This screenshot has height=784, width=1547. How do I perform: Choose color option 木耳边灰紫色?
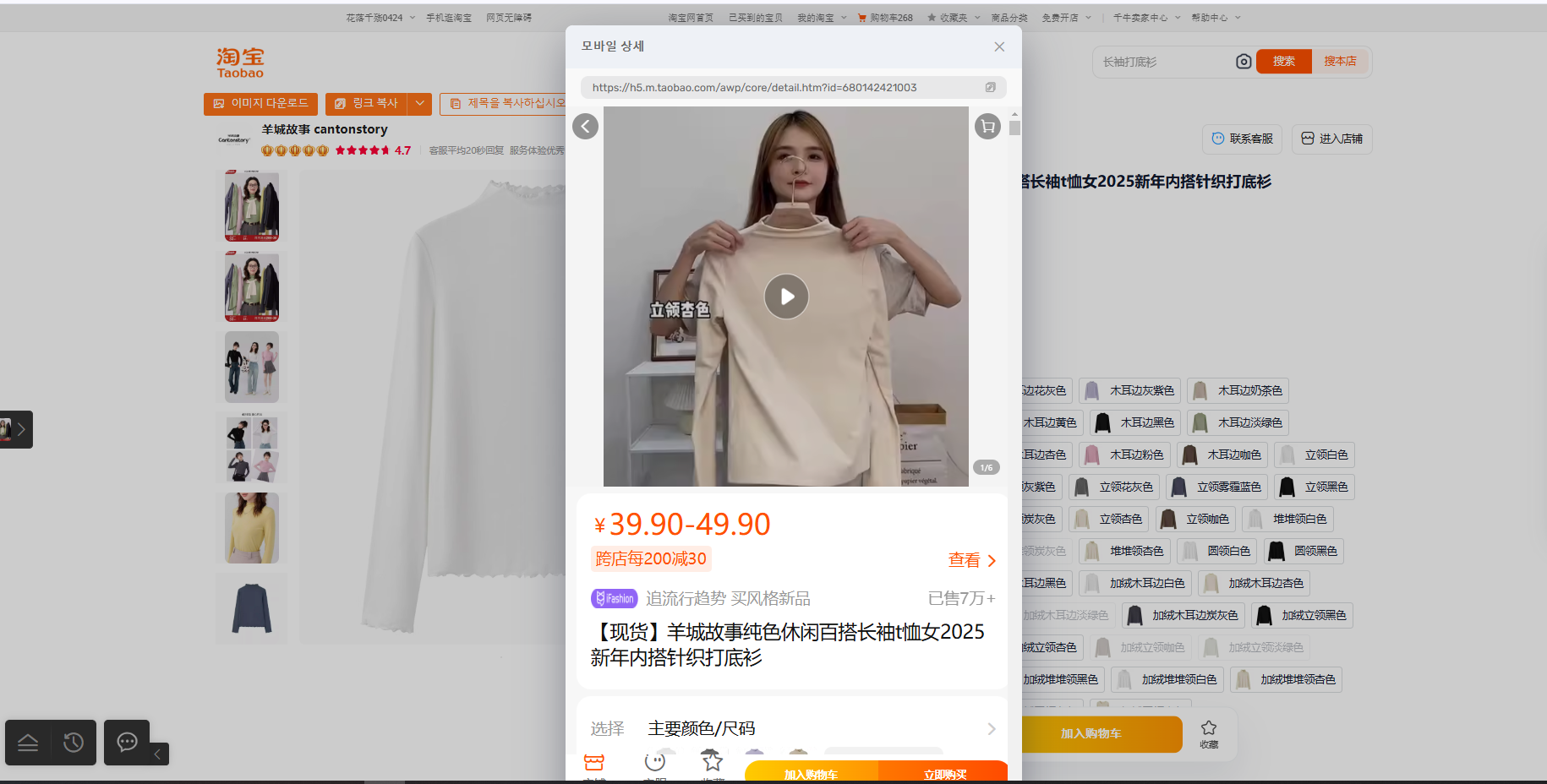pos(1129,390)
